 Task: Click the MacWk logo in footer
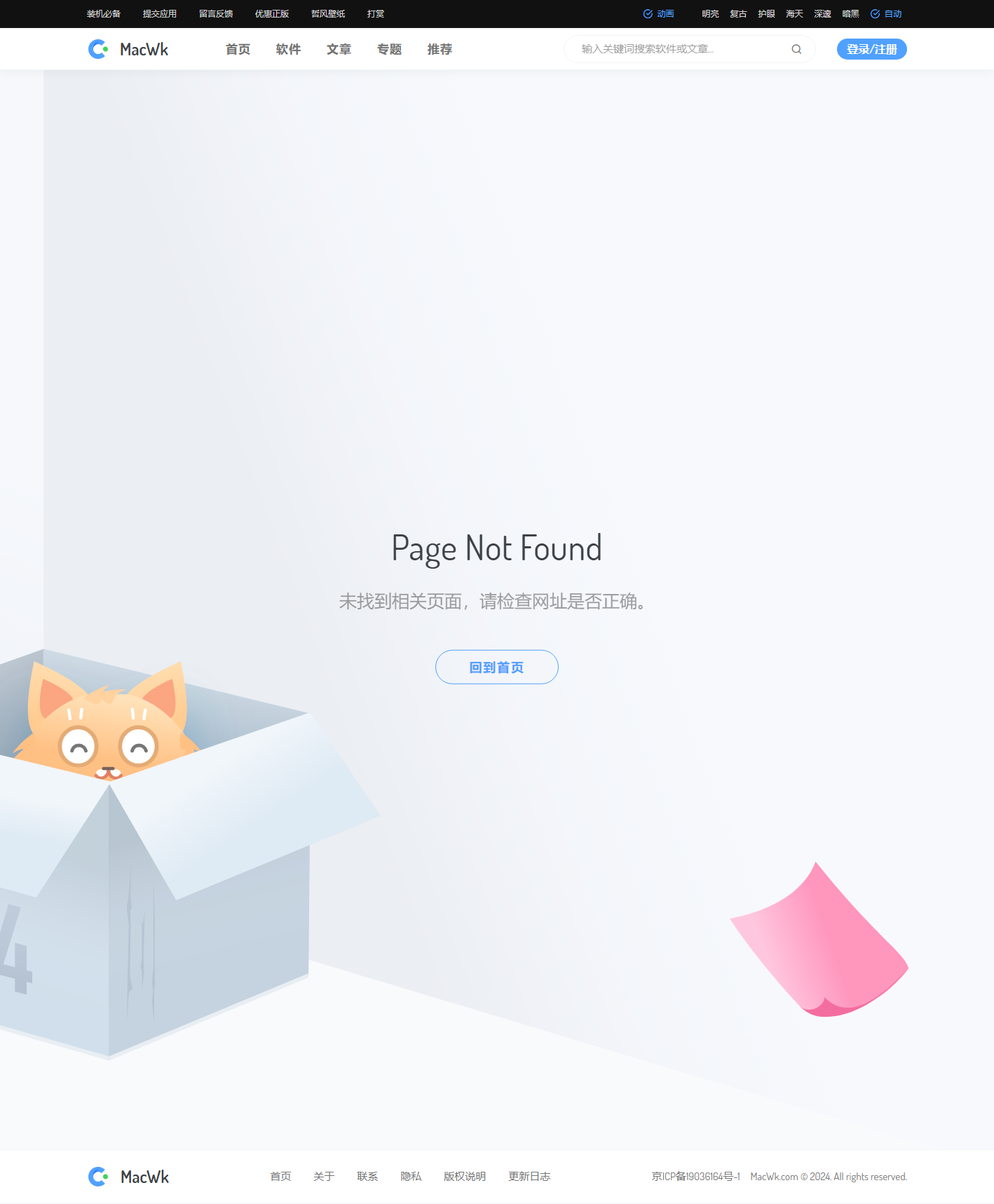tap(129, 1177)
